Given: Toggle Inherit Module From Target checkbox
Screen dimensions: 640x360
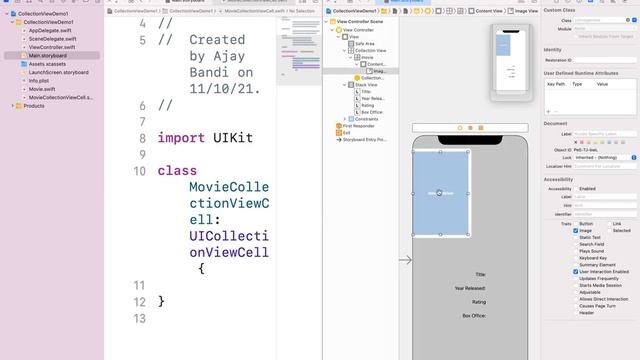Looking at the screenshot, I should coord(576,37).
